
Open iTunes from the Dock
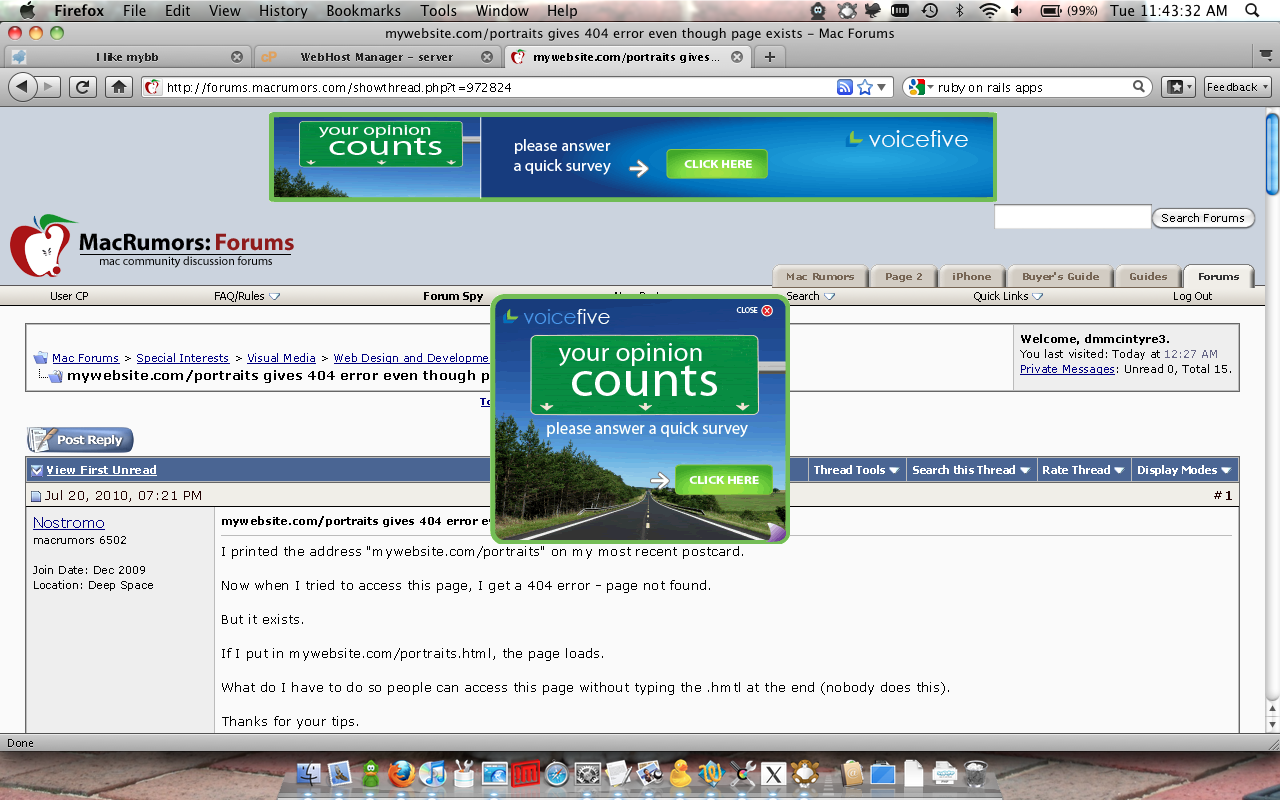(432, 773)
